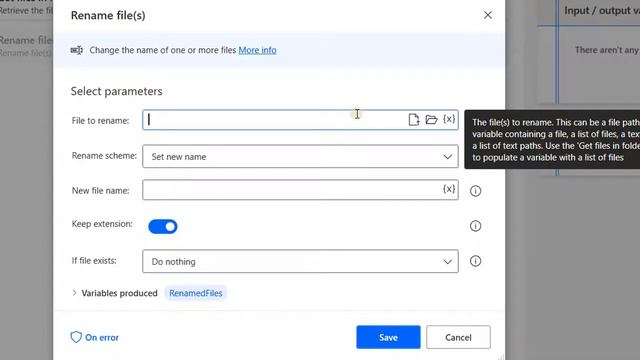Click the Select parameters heading
640x360 pixels.
(116, 91)
